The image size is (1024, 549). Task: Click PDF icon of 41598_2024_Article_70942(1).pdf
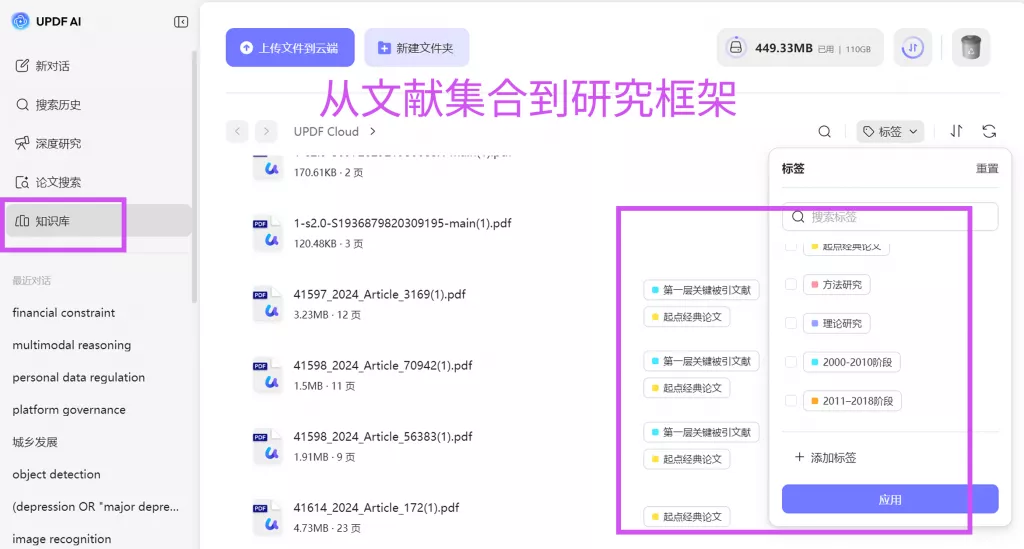click(266, 375)
